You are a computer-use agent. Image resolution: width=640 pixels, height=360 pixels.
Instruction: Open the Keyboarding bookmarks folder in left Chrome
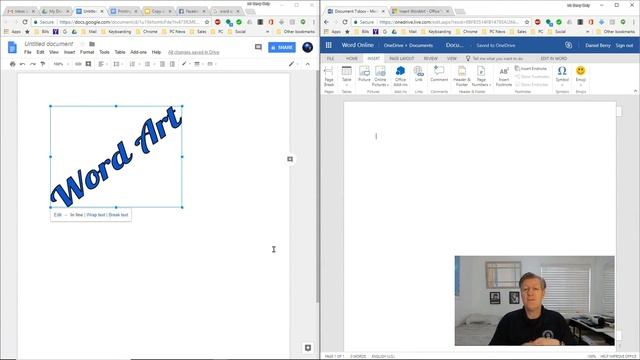116,31
